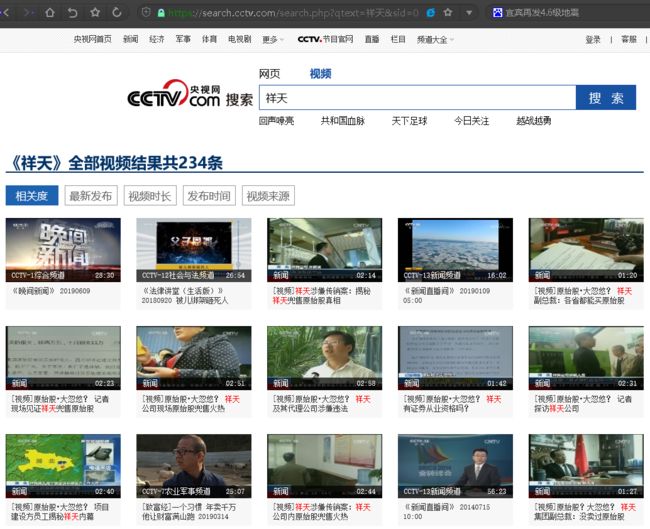This screenshot has width=650, height=529.
Task: Open the 02:58 news video thumbnail
Action: coord(325,358)
